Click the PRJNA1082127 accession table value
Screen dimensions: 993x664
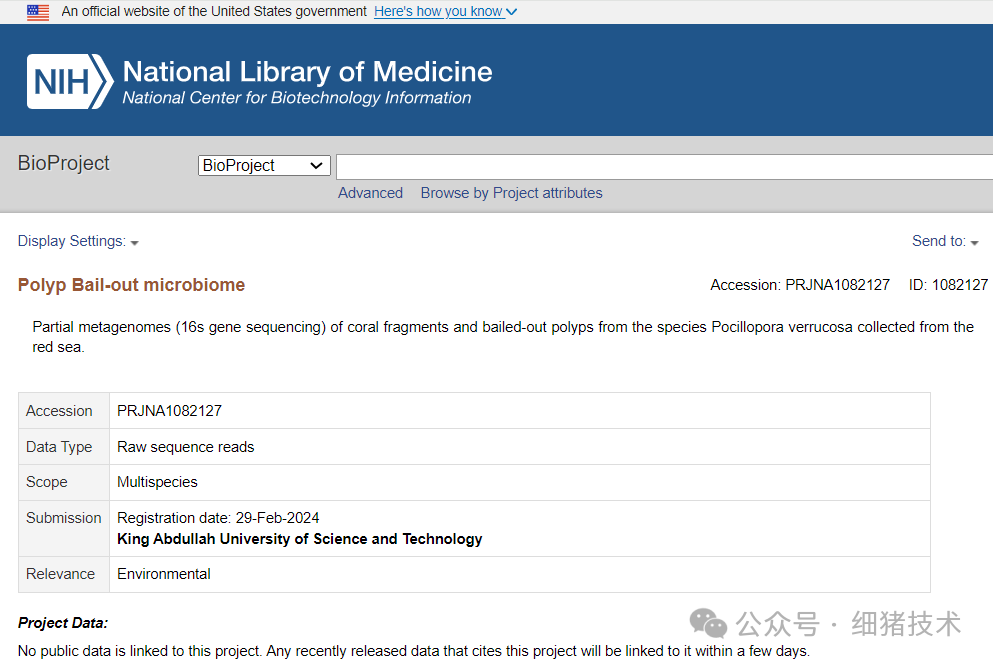coord(169,411)
